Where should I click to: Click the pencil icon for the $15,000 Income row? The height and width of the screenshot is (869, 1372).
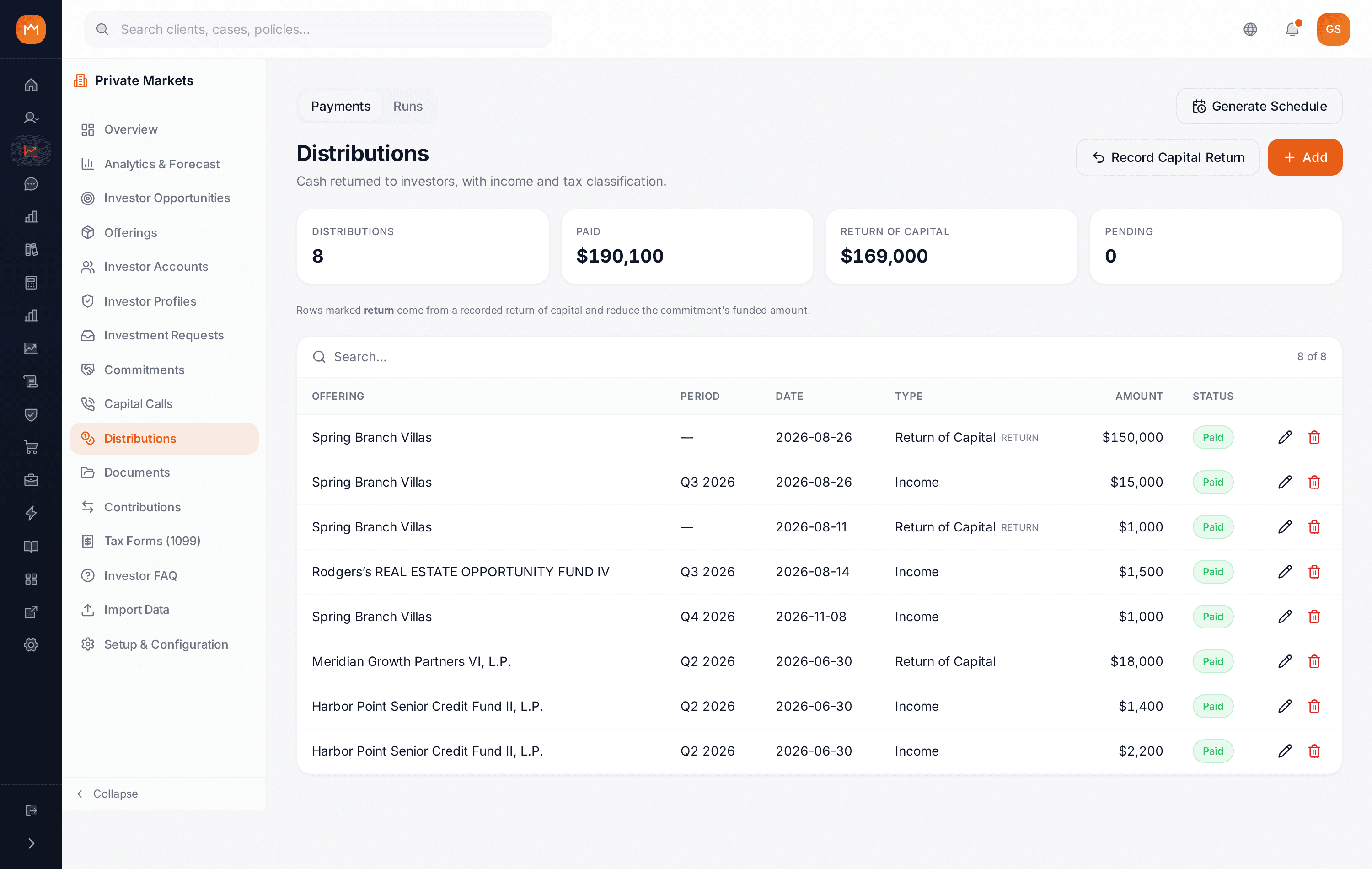tap(1284, 482)
